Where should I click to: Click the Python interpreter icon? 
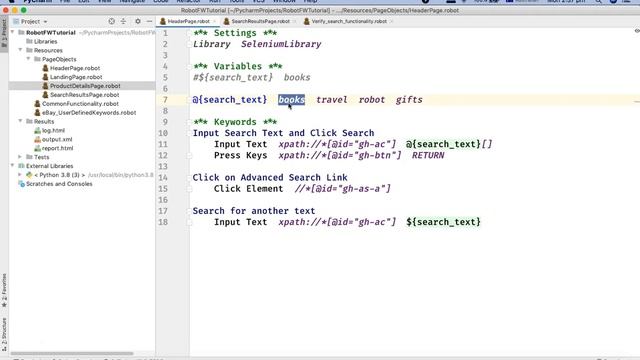pyautogui.click(x=29, y=175)
